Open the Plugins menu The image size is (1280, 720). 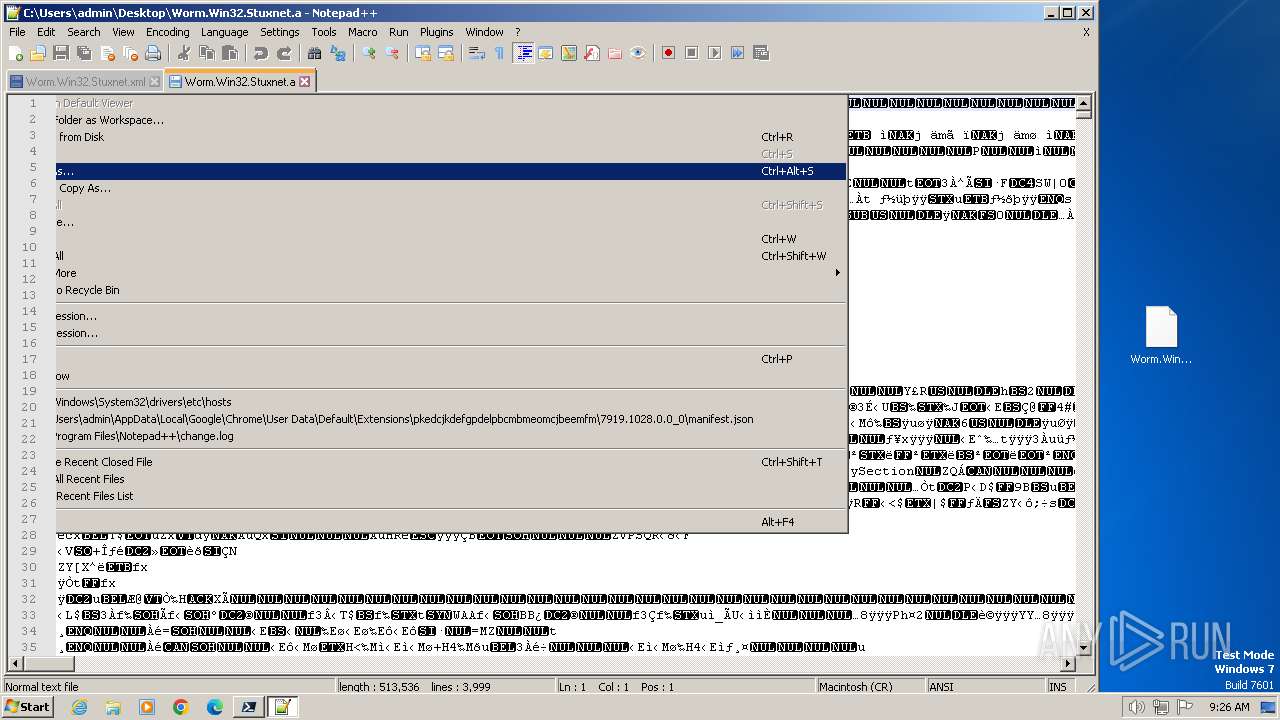point(437,32)
